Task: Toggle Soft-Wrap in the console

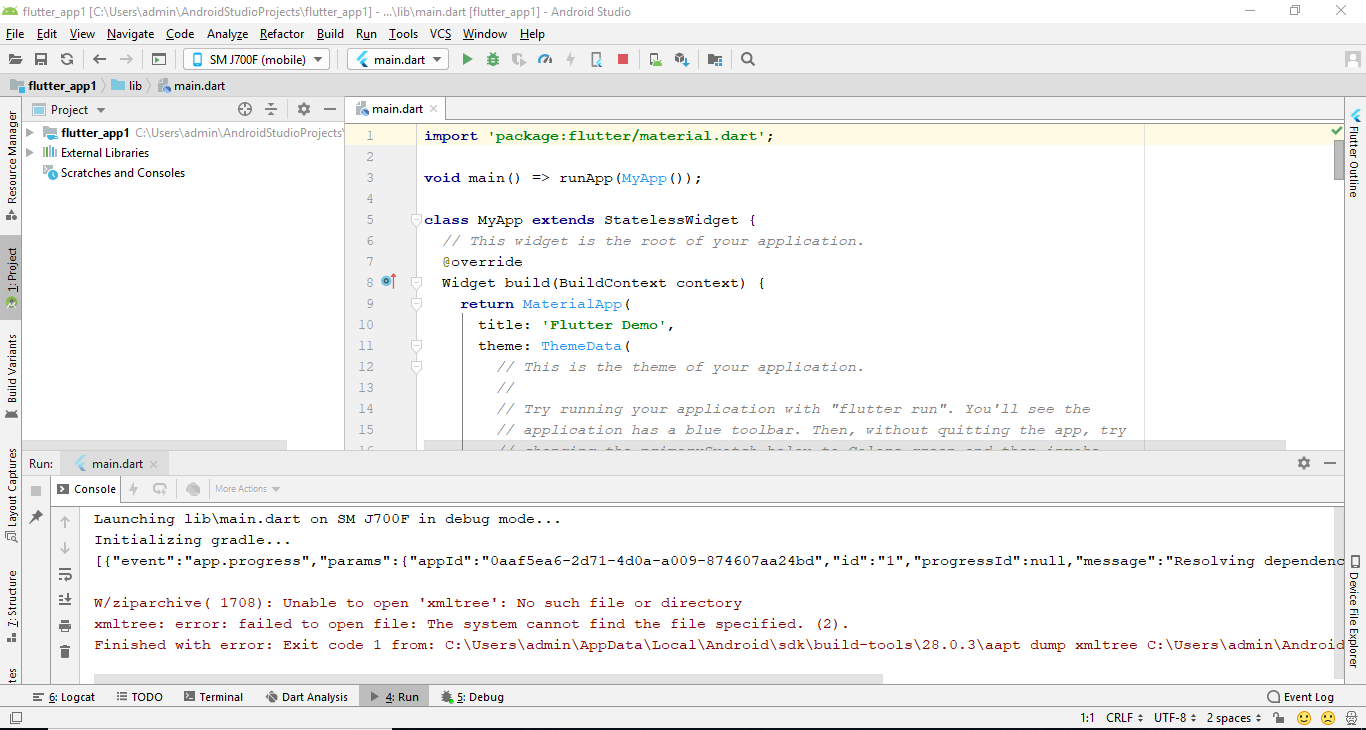Action: (65, 574)
